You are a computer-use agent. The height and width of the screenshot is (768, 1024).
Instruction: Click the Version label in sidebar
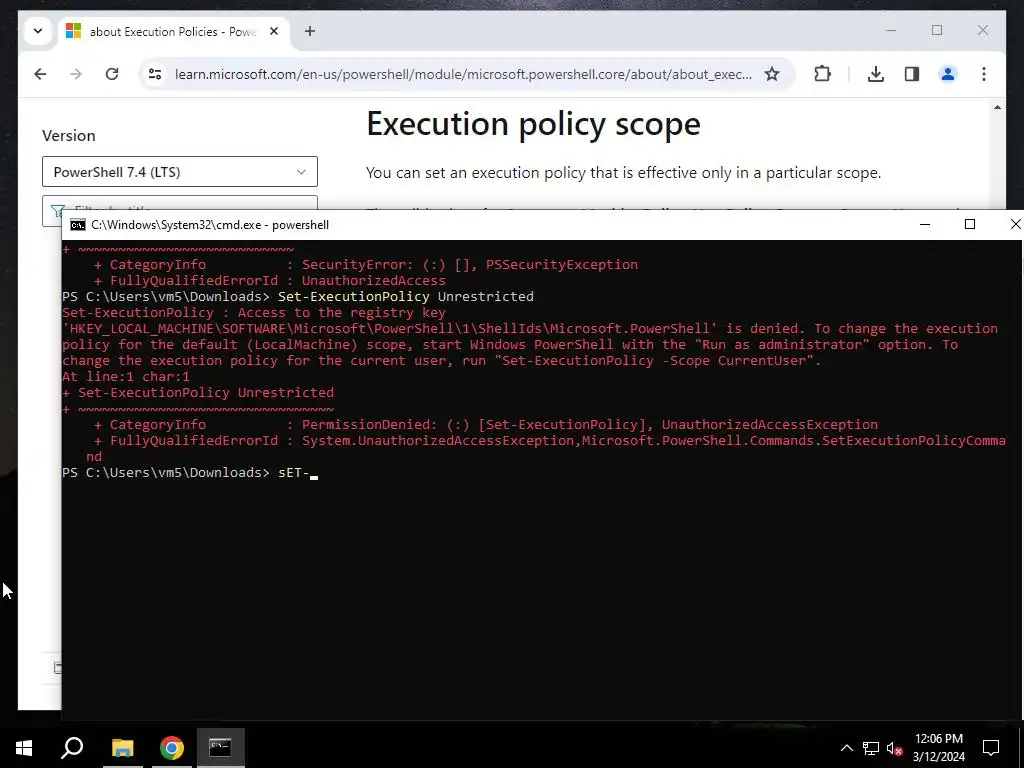pyautogui.click(x=69, y=135)
